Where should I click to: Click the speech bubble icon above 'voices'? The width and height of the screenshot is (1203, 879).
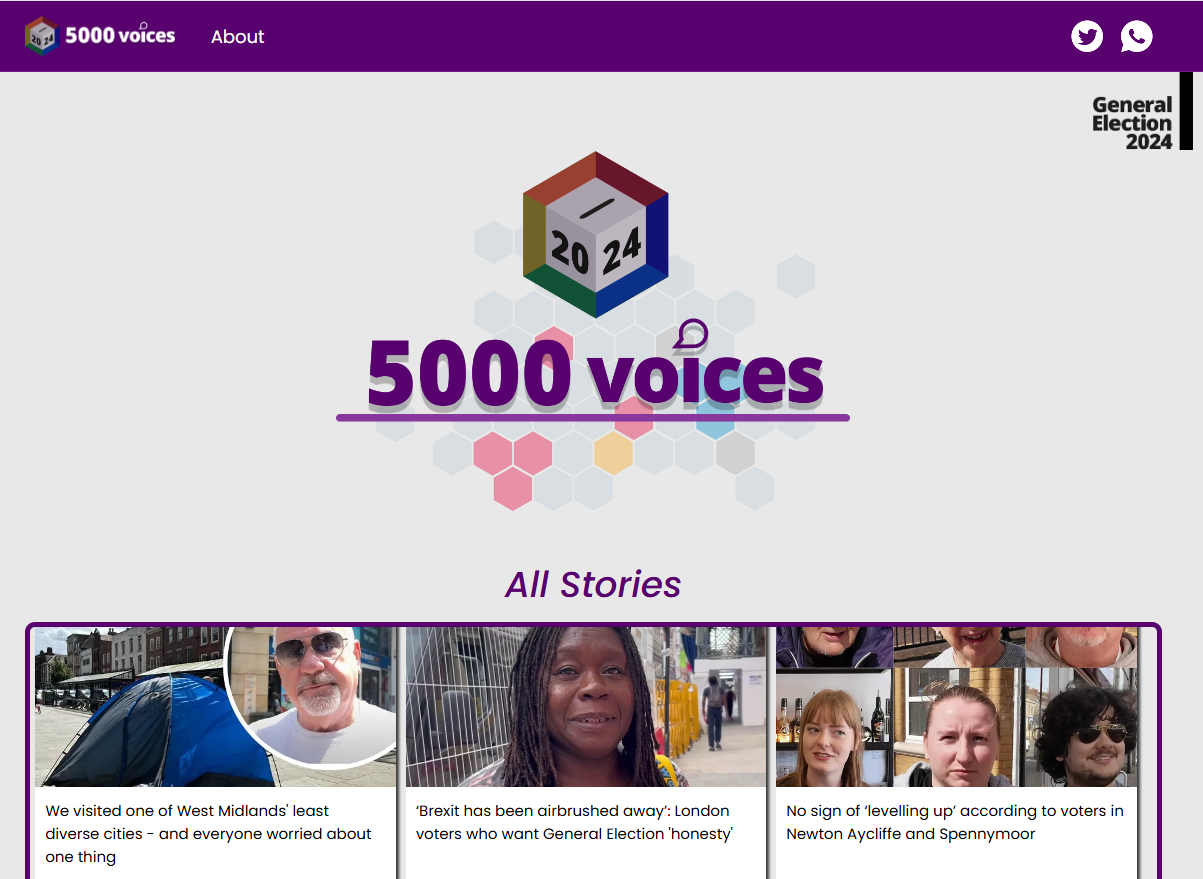click(691, 335)
